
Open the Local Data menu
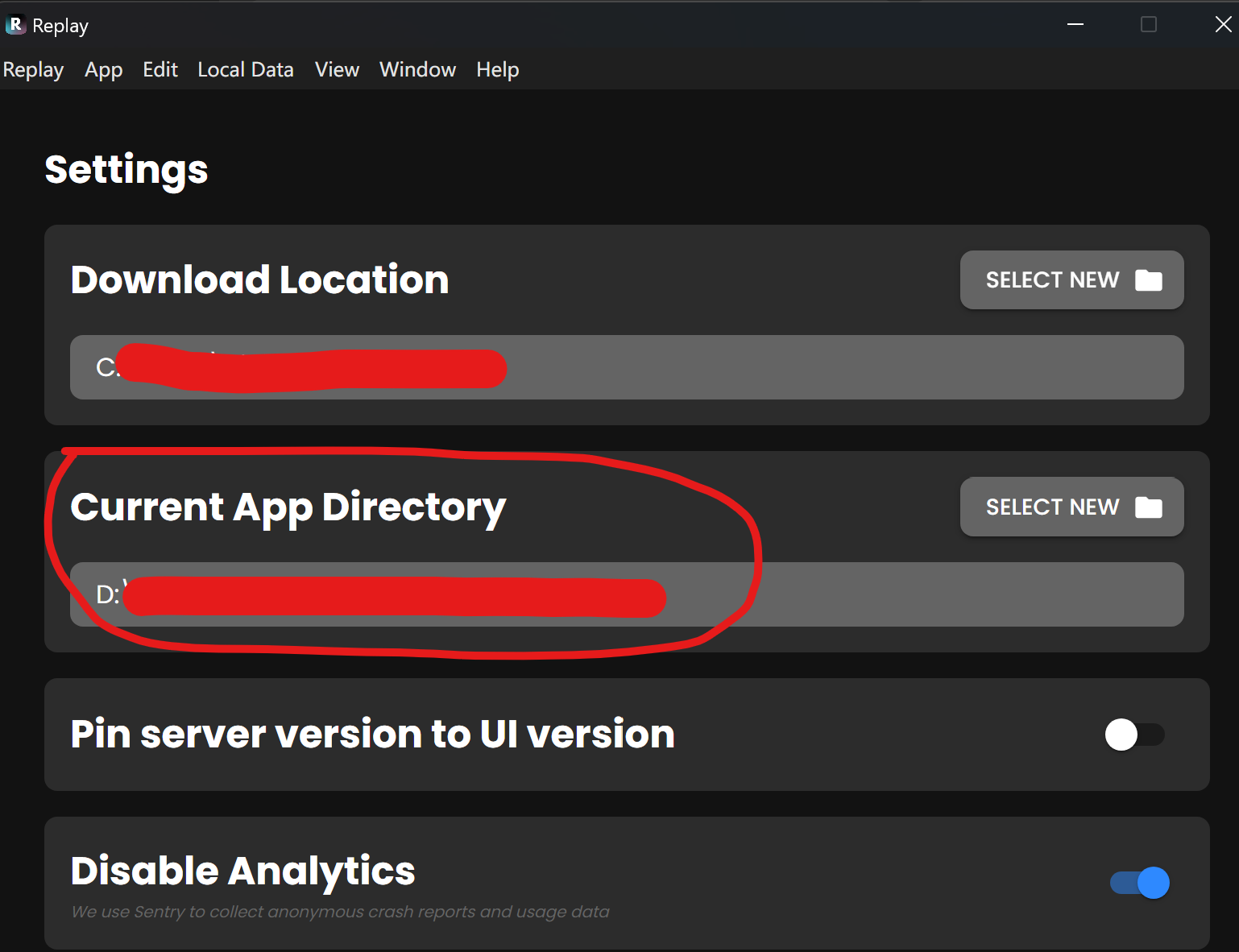[246, 70]
